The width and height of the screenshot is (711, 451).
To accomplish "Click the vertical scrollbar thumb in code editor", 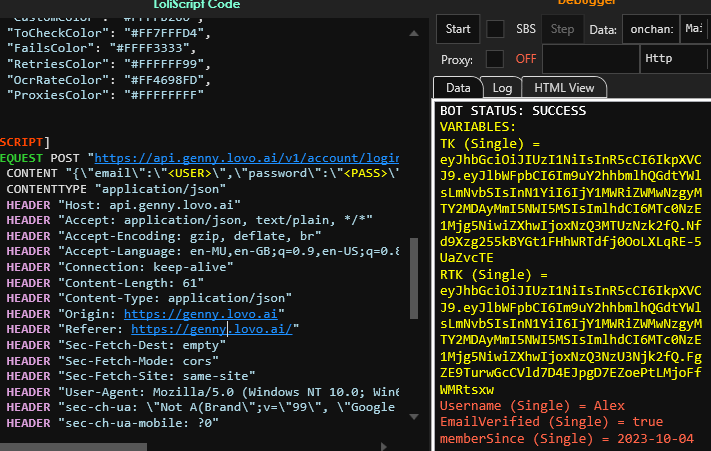I will point(414,278).
